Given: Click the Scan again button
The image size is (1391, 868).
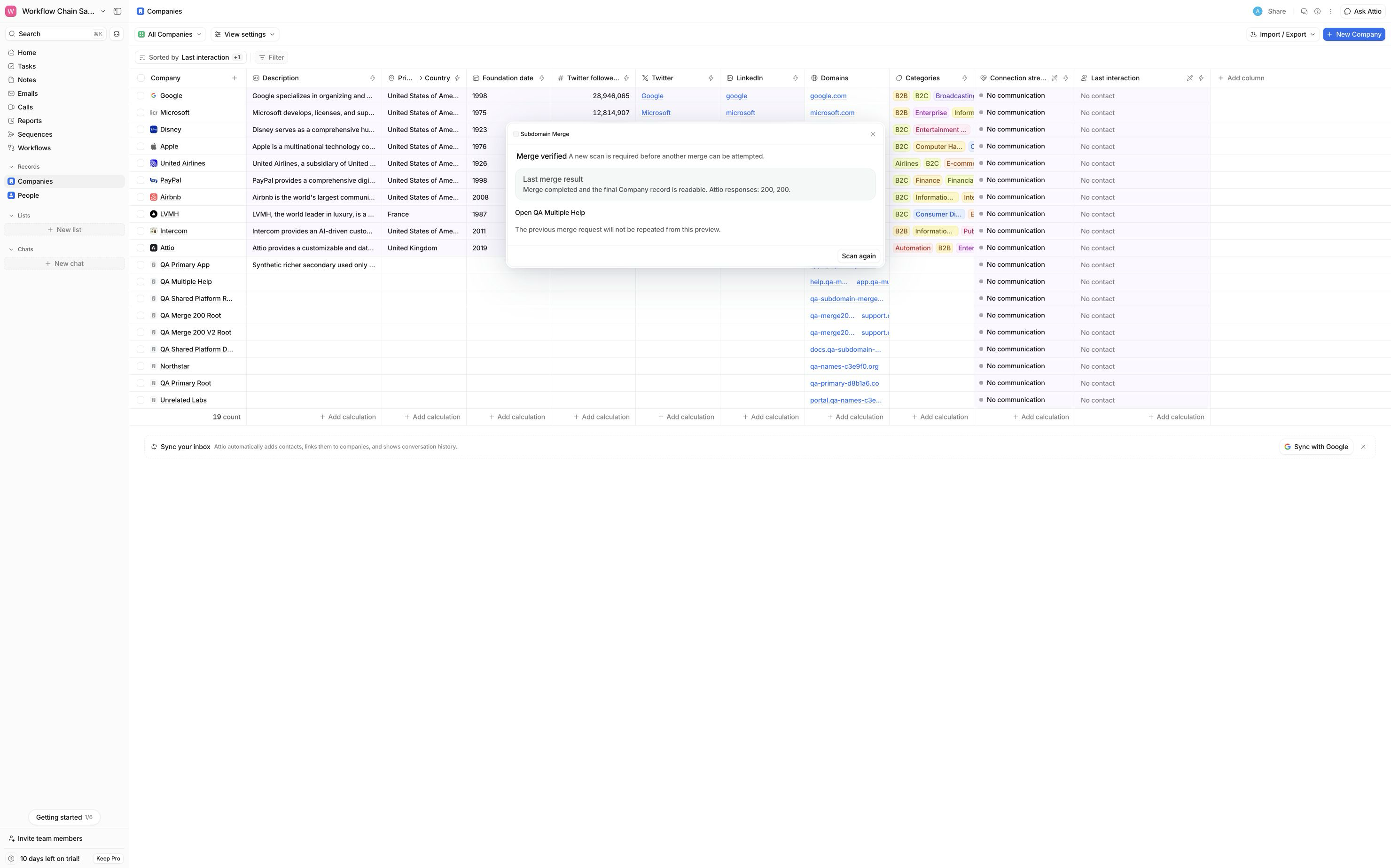Looking at the screenshot, I should (859, 256).
